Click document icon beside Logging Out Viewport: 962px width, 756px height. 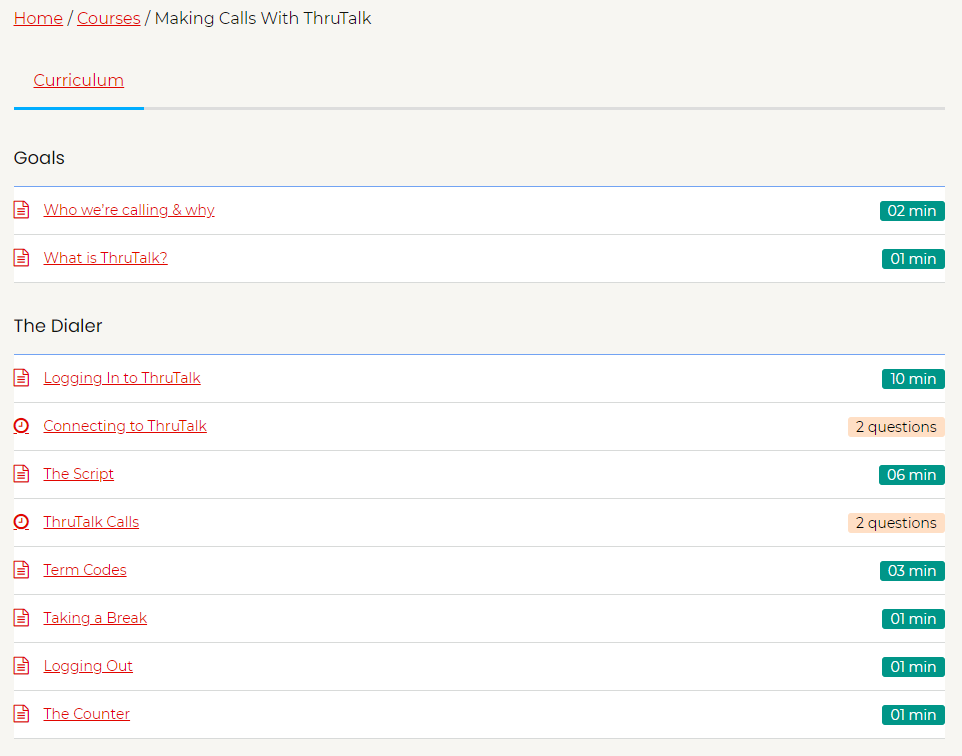click(21, 666)
